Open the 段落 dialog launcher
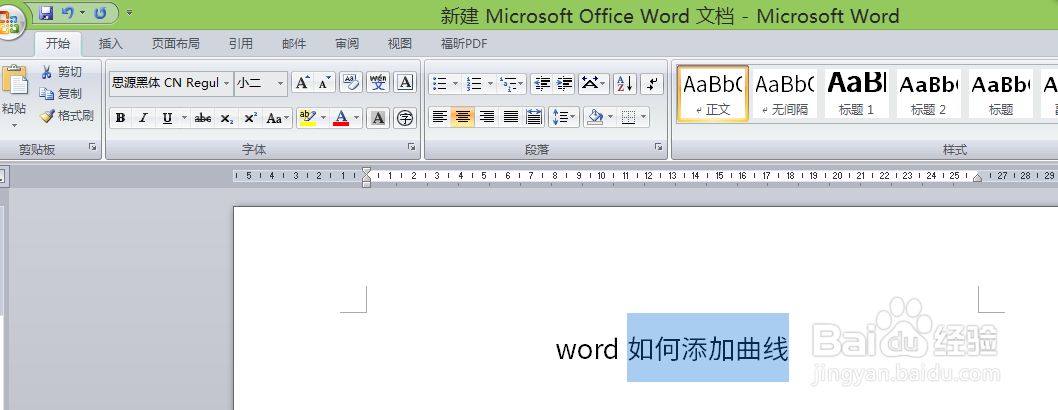Viewport: 1058px width, 410px height. click(x=658, y=147)
